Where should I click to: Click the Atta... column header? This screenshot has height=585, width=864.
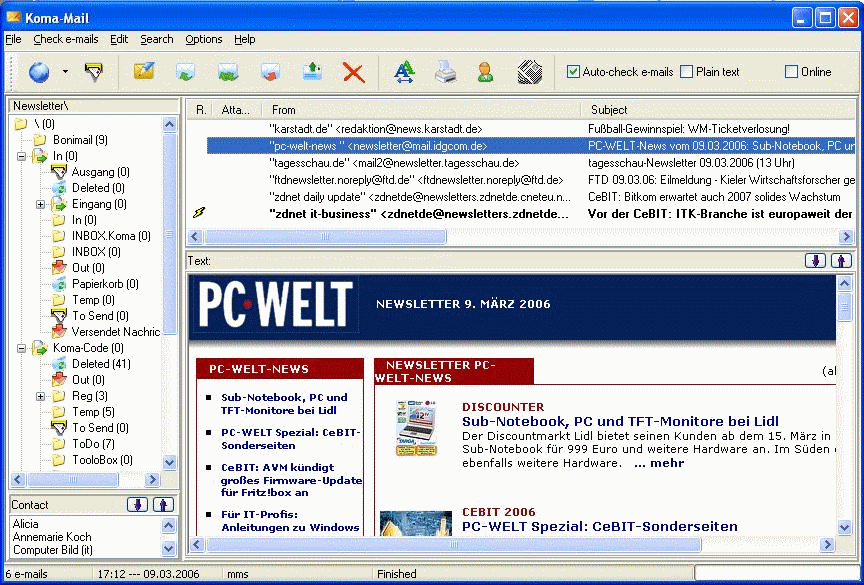pyautogui.click(x=237, y=110)
